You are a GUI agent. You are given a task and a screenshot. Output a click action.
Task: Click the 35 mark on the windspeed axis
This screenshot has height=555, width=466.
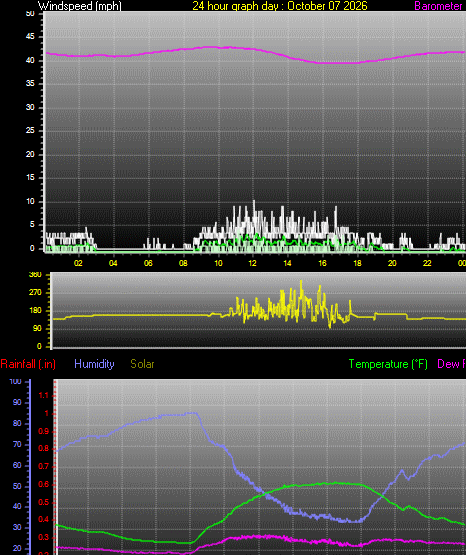tap(30, 84)
